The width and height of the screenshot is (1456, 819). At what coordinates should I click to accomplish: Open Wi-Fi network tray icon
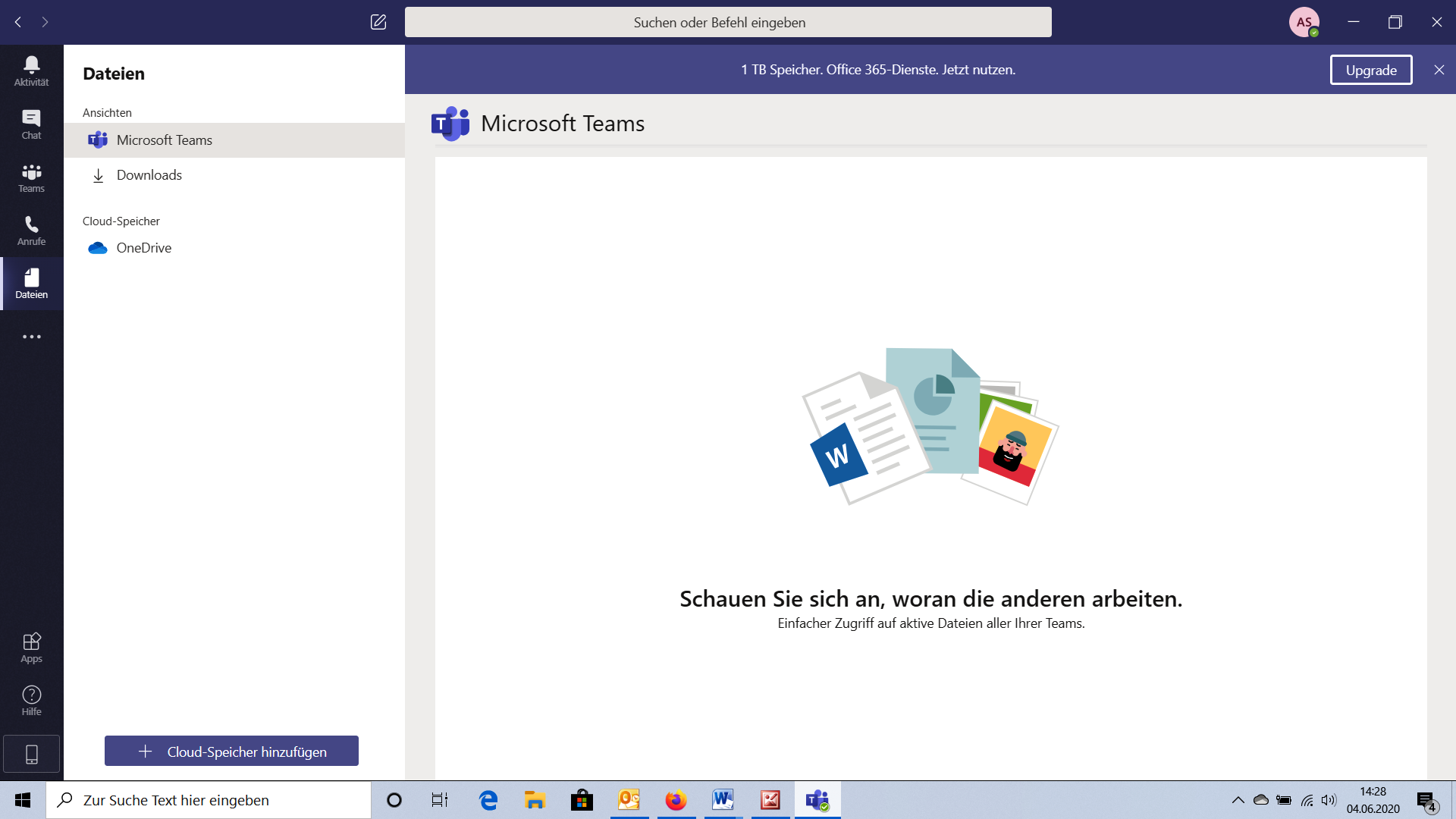click(x=1307, y=800)
